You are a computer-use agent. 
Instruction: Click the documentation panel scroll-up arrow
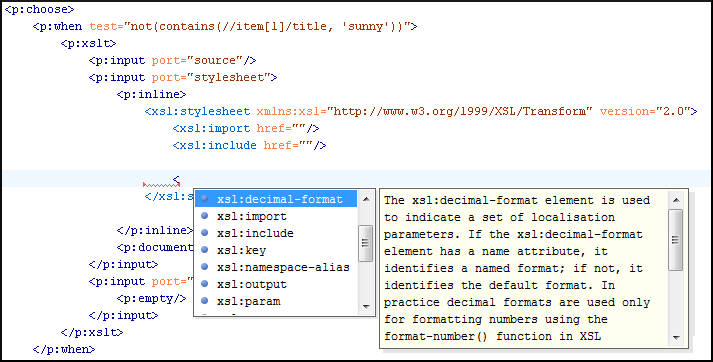point(676,200)
